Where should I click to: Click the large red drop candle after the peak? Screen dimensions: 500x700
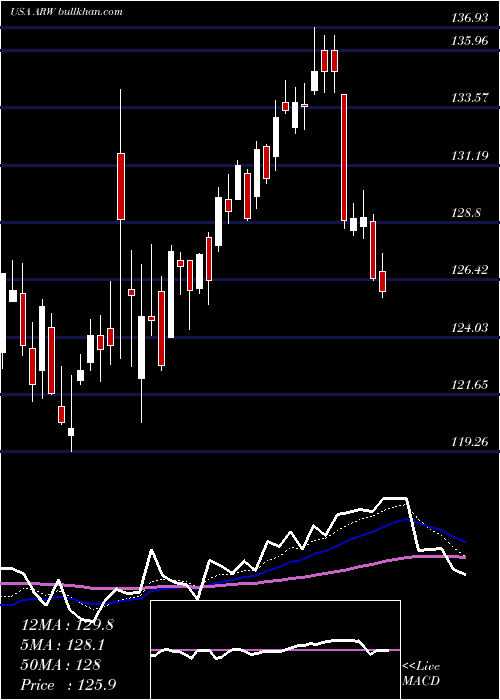click(x=344, y=158)
